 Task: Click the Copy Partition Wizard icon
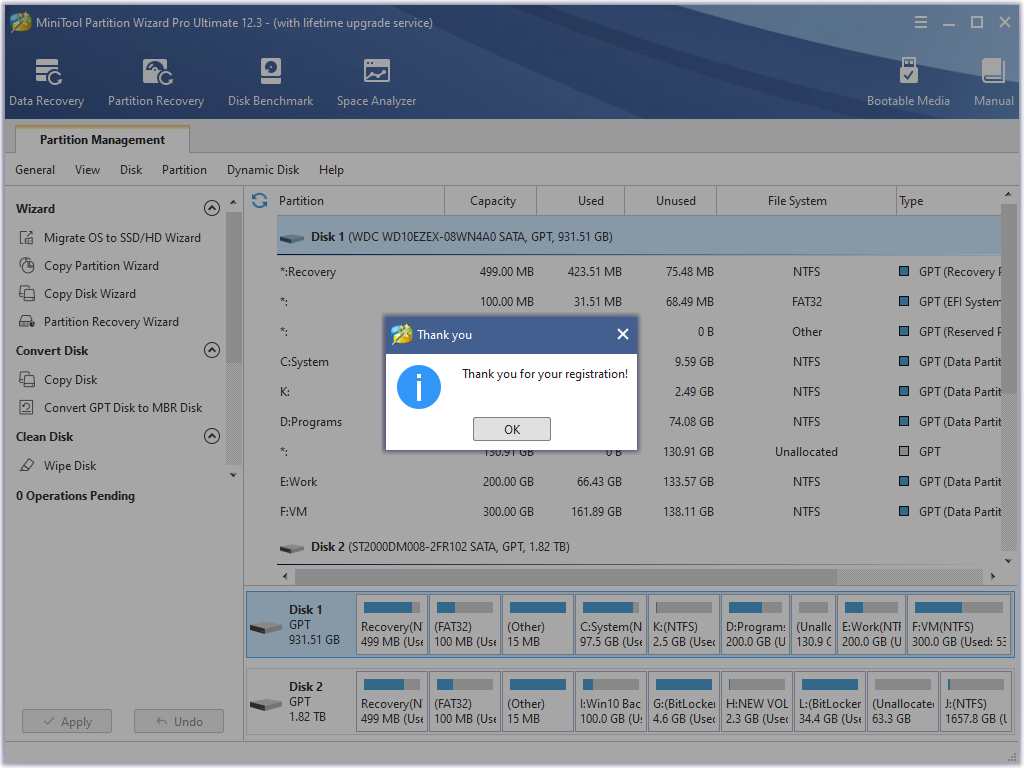pyautogui.click(x=27, y=266)
